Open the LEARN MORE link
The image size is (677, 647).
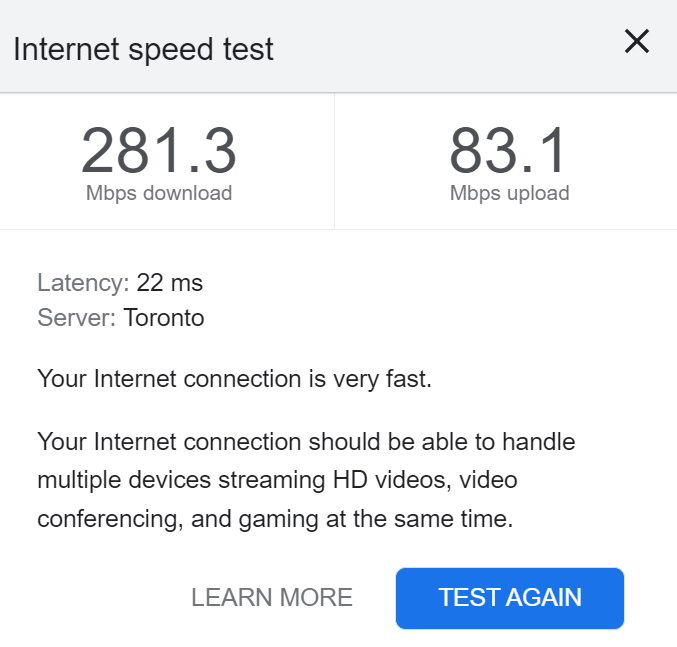pos(272,598)
